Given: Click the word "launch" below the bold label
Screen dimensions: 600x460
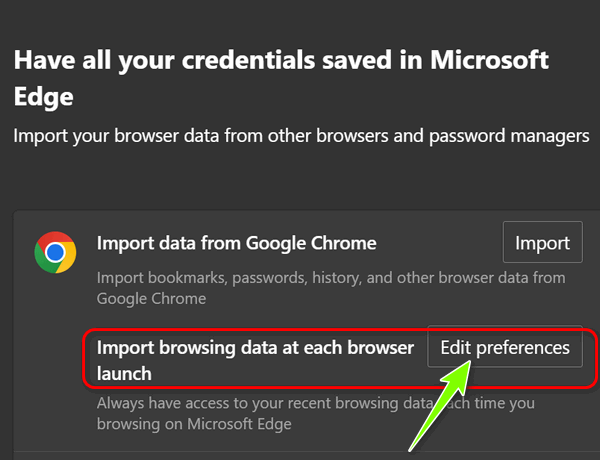Looking at the screenshot, I should [123, 373].
